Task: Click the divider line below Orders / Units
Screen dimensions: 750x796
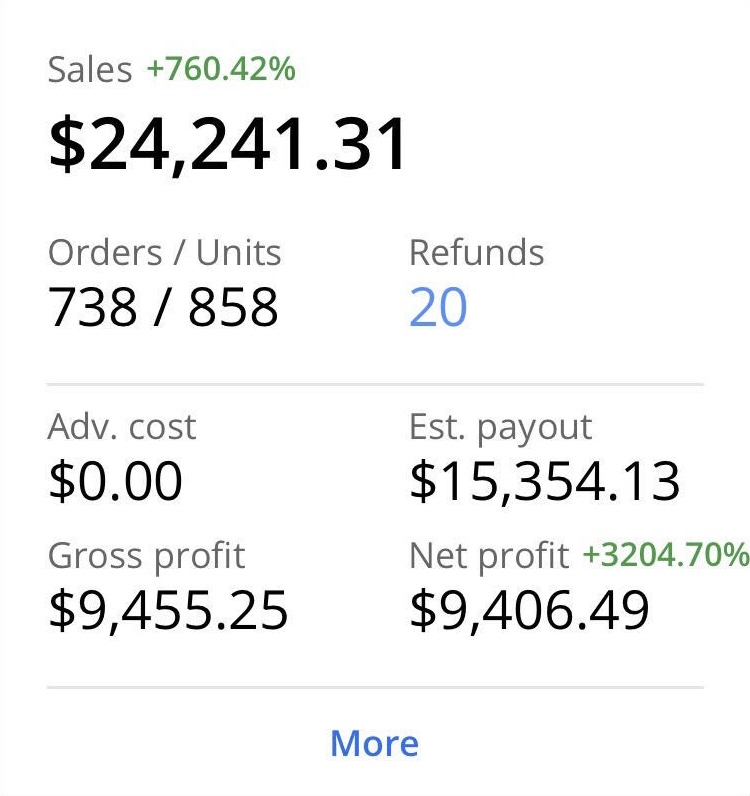Action: coord(375,384)
